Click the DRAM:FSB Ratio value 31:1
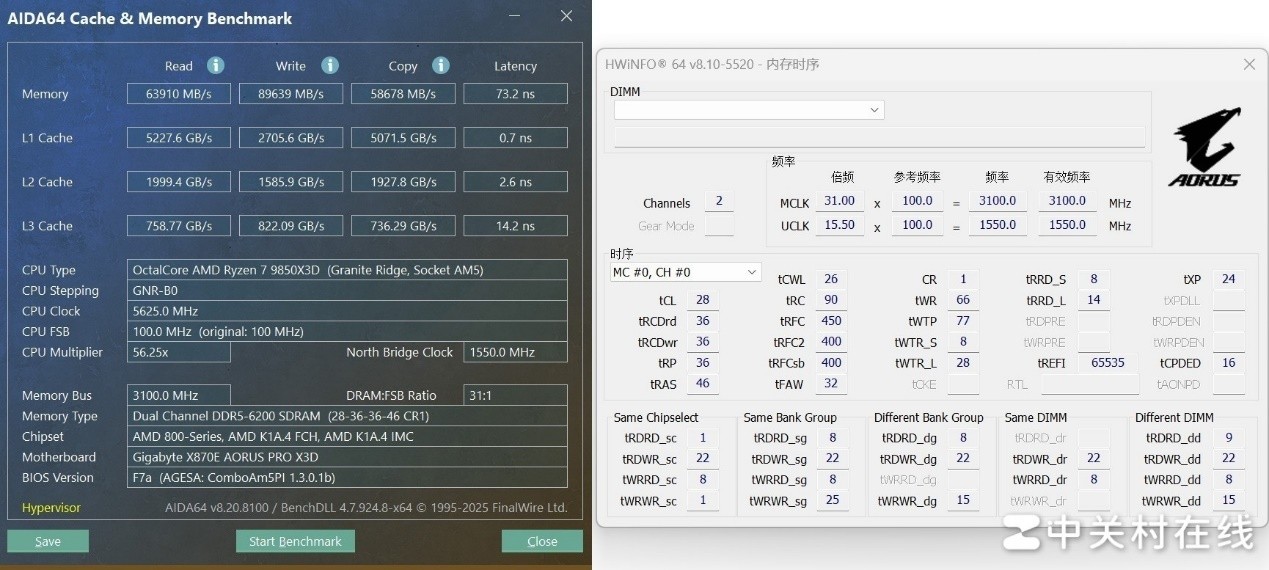Image resolution: width=1269 pixels, height=570 pixels. click(x=515, y=396)
